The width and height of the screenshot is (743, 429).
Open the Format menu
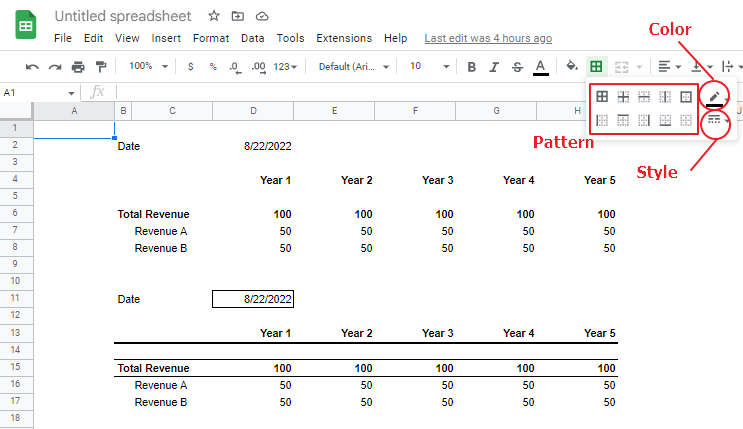pos(211,38)
